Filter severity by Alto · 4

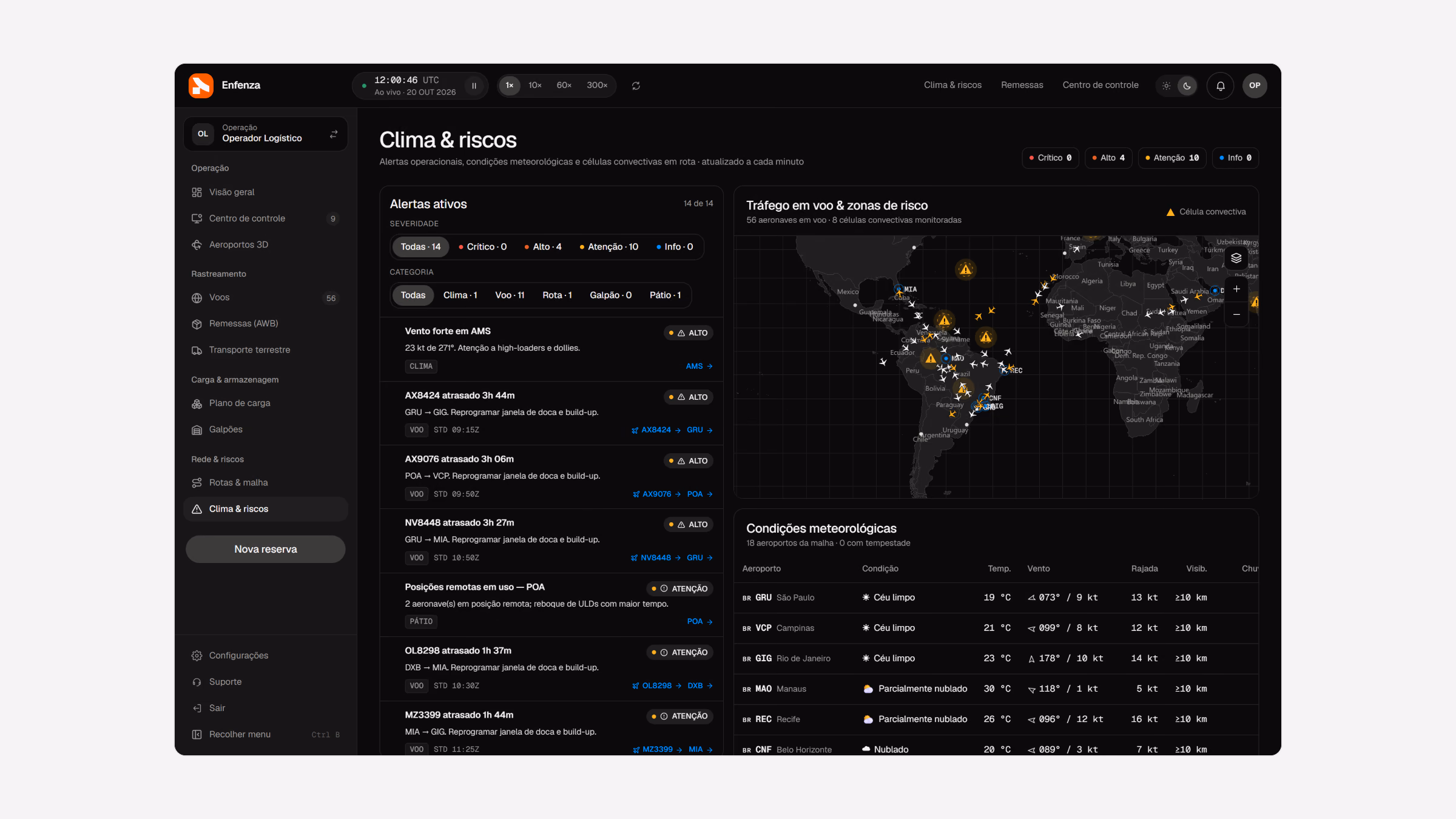point(543,247)
